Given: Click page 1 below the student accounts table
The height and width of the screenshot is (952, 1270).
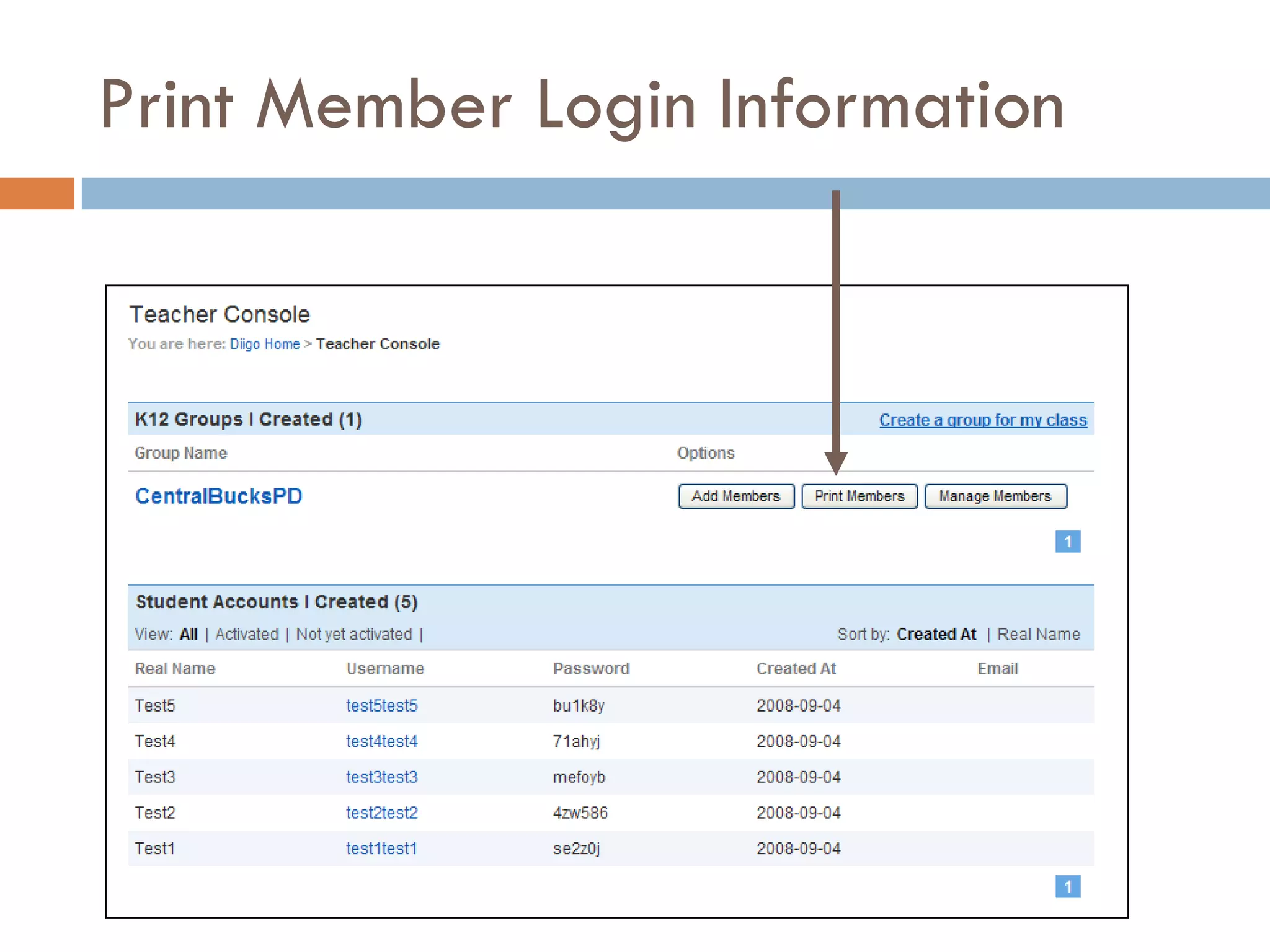Looking at the screenshot, I should (x=1067, y=886).
